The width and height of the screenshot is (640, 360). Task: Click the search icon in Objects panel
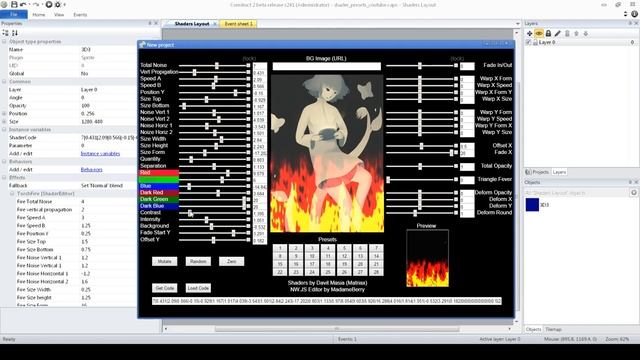click(x=633, y=192)
